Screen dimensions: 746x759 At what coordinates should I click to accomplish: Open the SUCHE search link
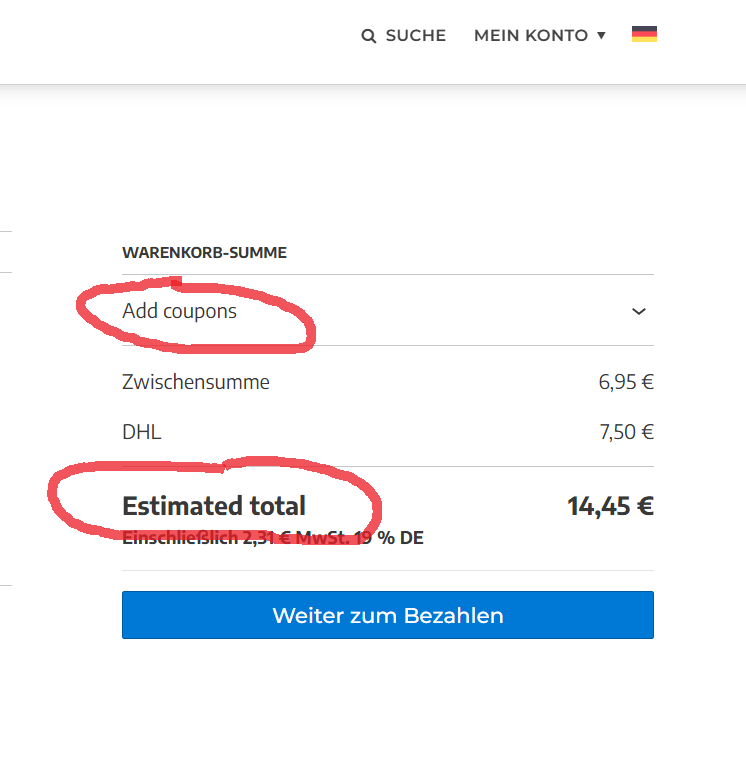[415, 36]
